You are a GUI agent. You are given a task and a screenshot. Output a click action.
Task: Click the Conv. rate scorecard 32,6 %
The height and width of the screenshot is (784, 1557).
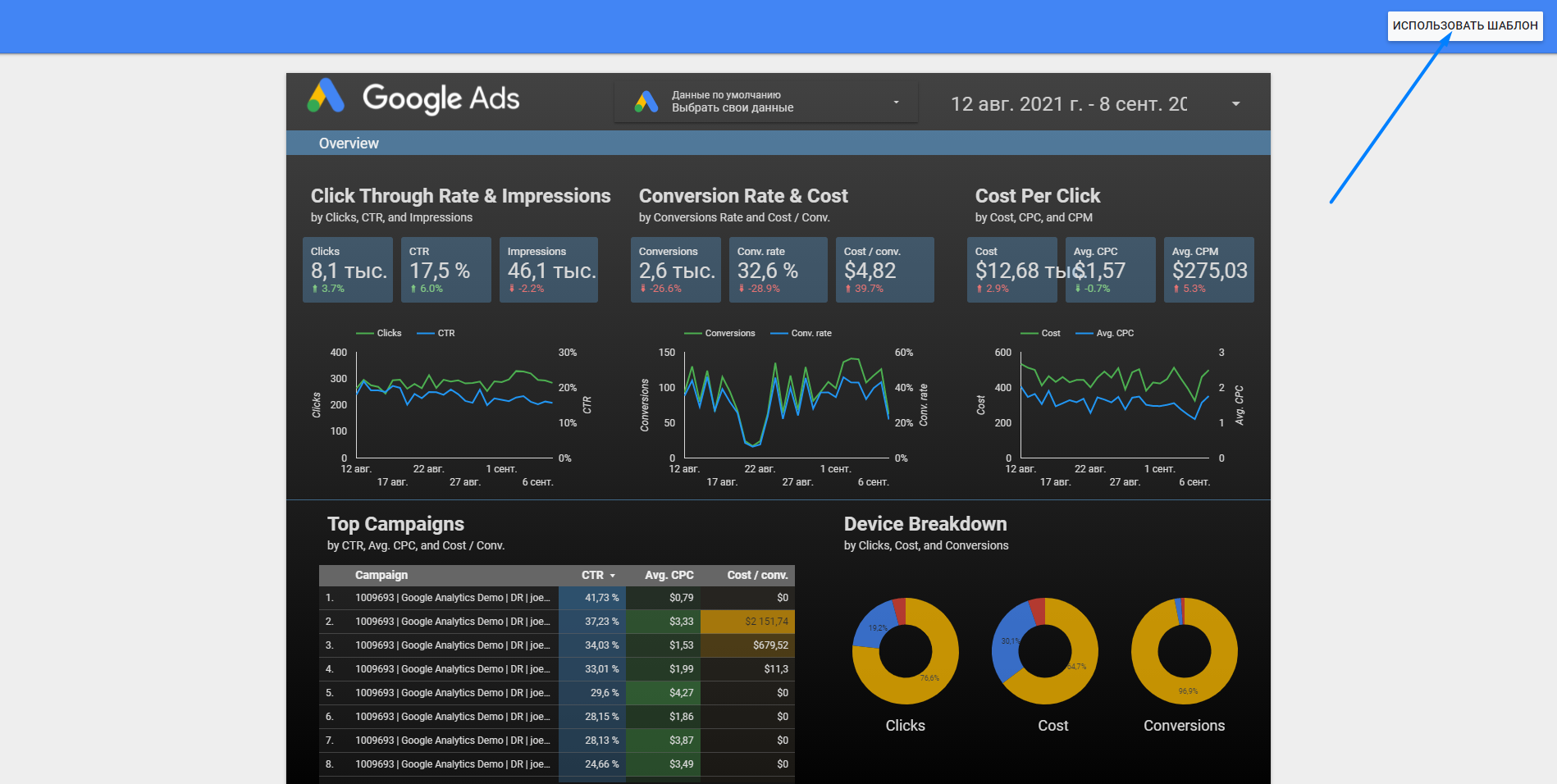tap(778, 270)
